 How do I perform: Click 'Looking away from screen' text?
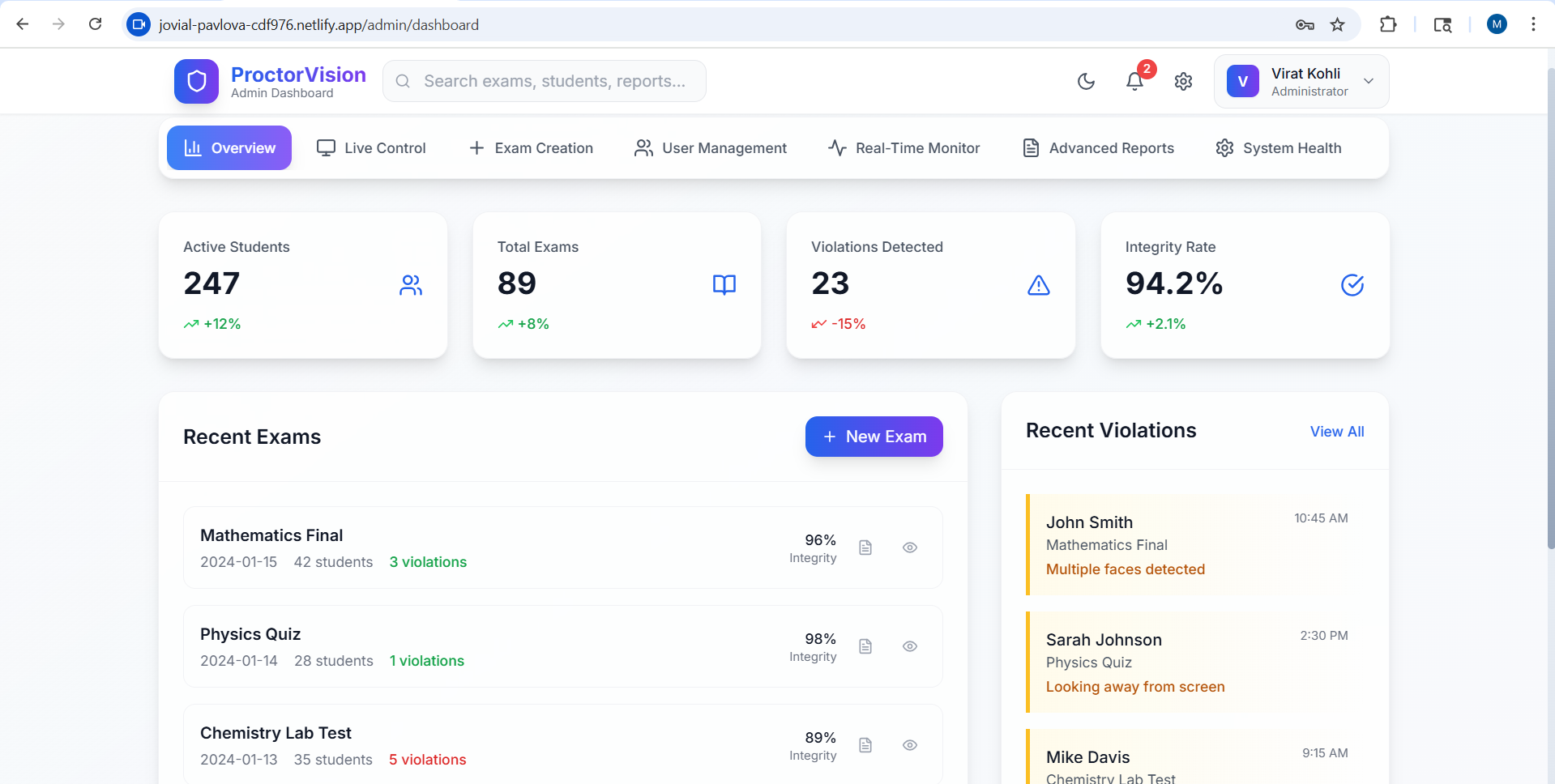point(1135,687)
